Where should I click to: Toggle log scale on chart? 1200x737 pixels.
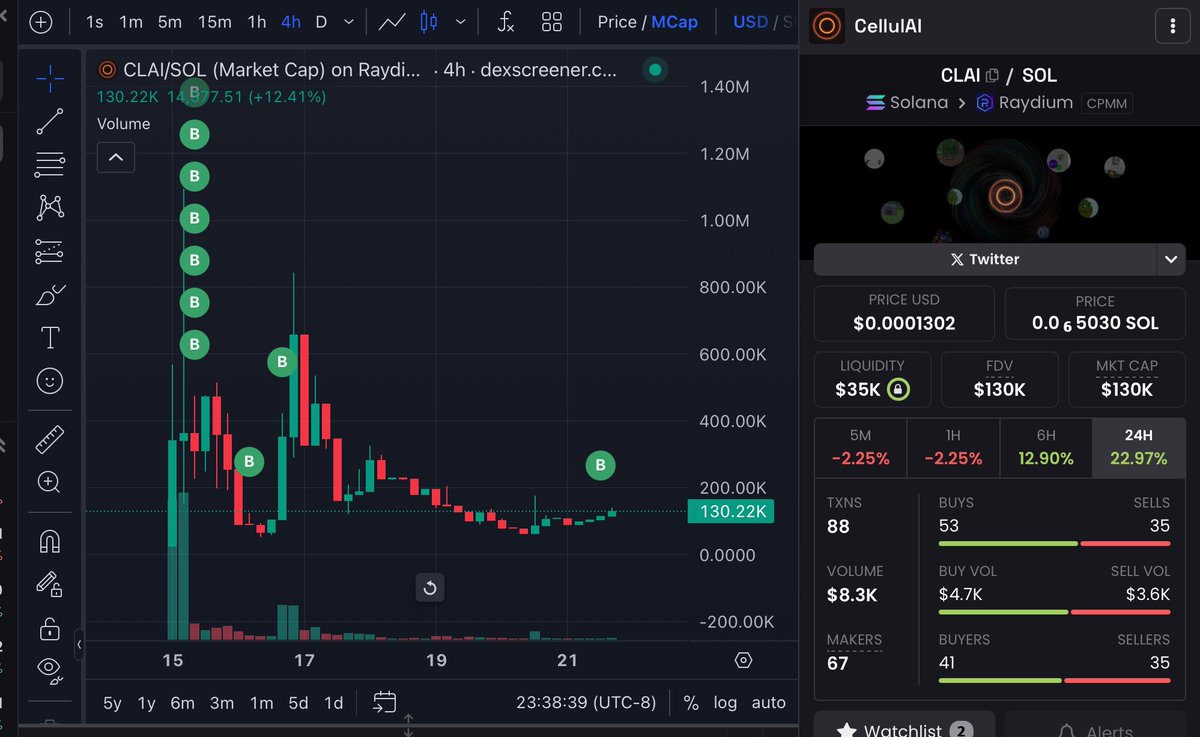(x=725, y=703)
